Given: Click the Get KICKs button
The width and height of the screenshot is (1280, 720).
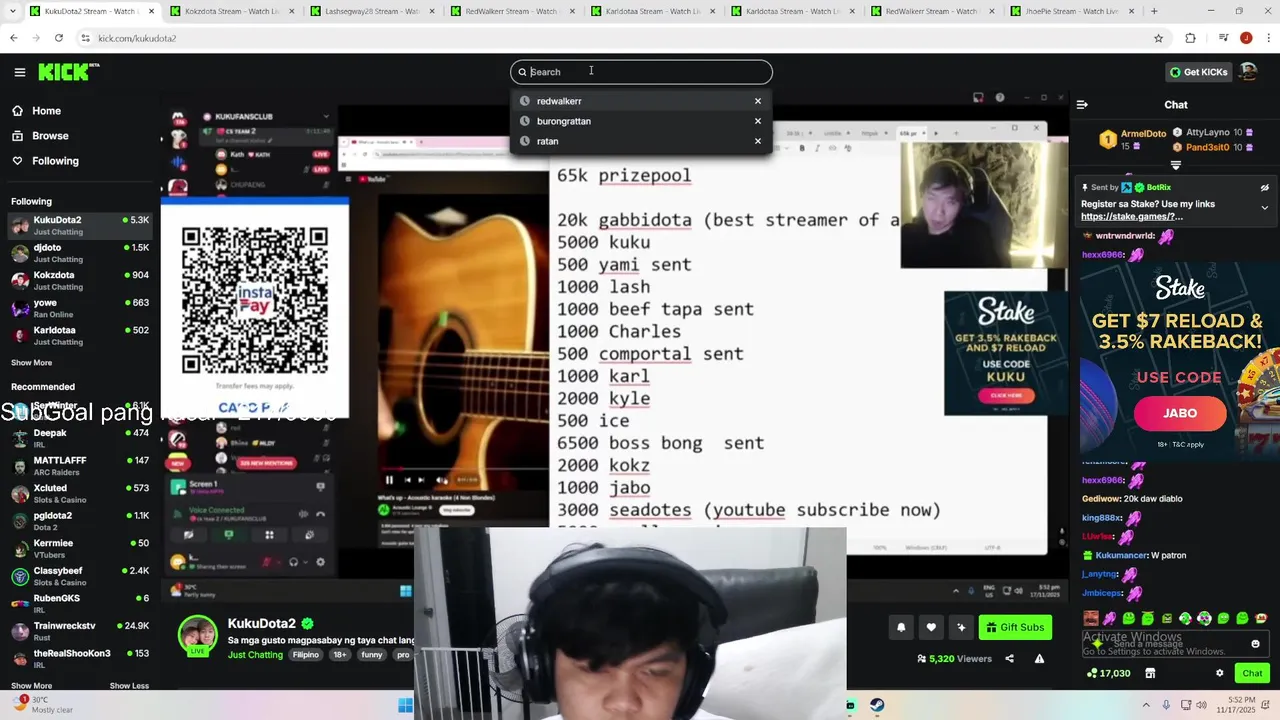Looking at the screenshot, I should pos(1197,72).
